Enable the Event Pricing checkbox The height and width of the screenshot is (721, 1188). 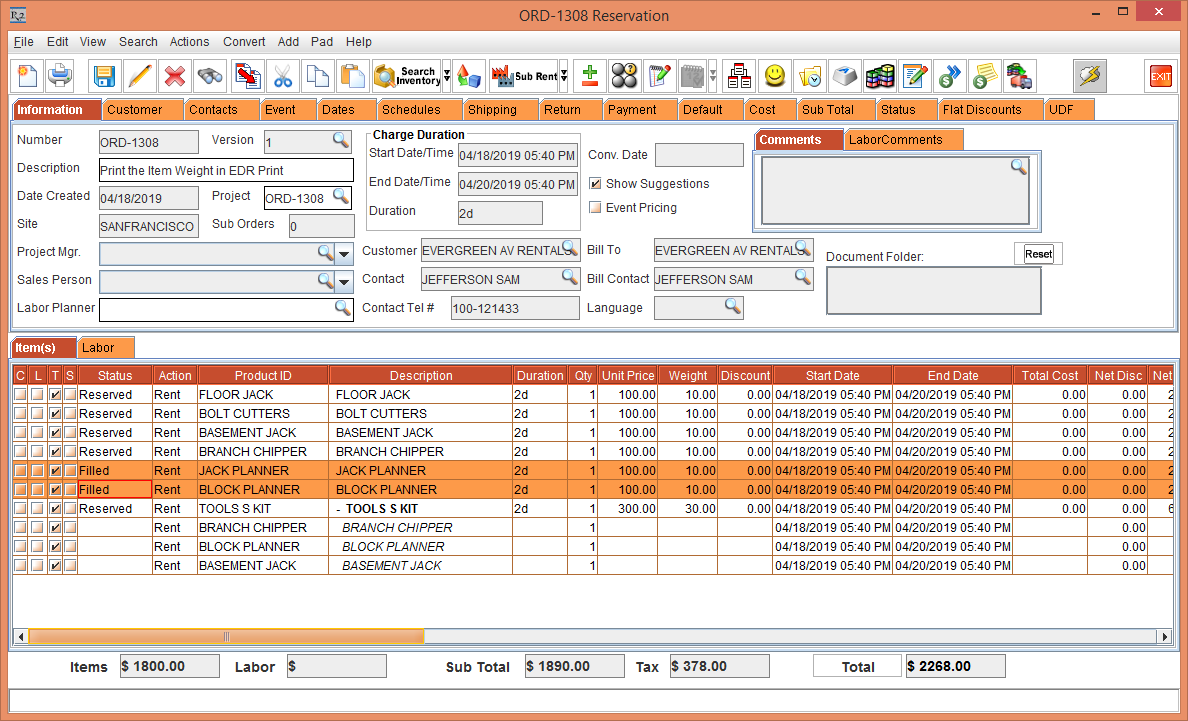[x=595, y=208]
